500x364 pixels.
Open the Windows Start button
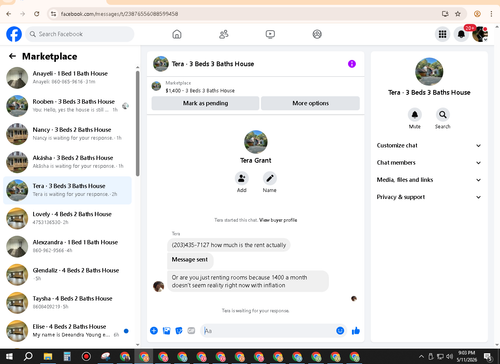(x=9, y=356)
